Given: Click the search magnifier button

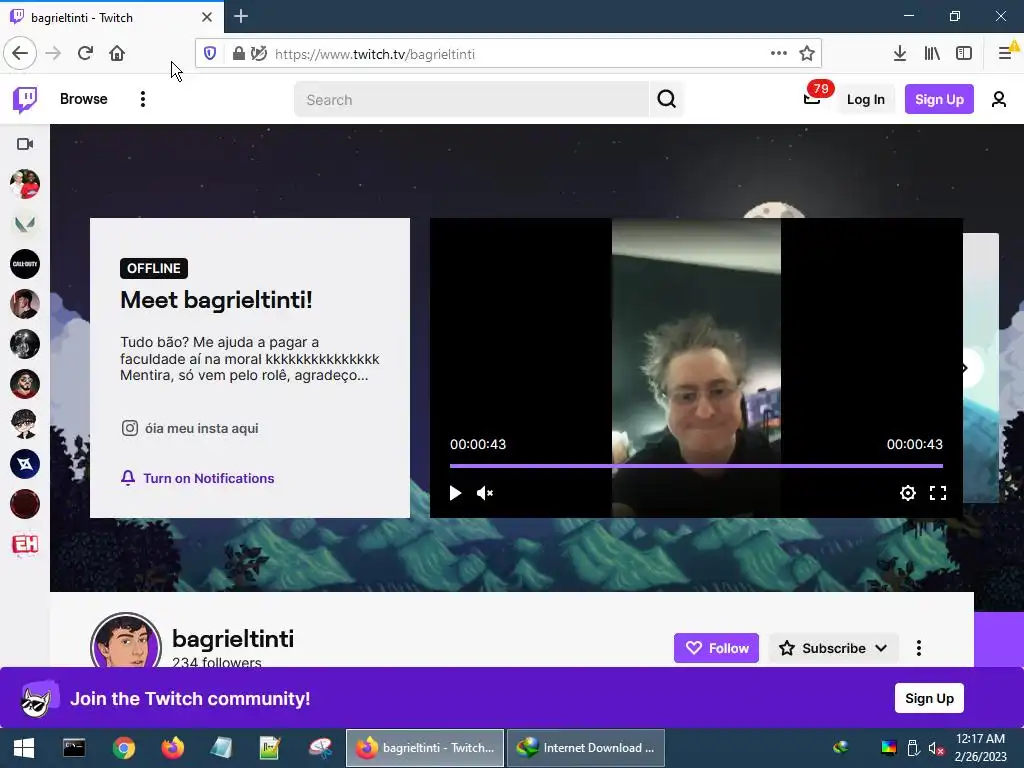Looking at the screenshot, I should coord(666,99).
